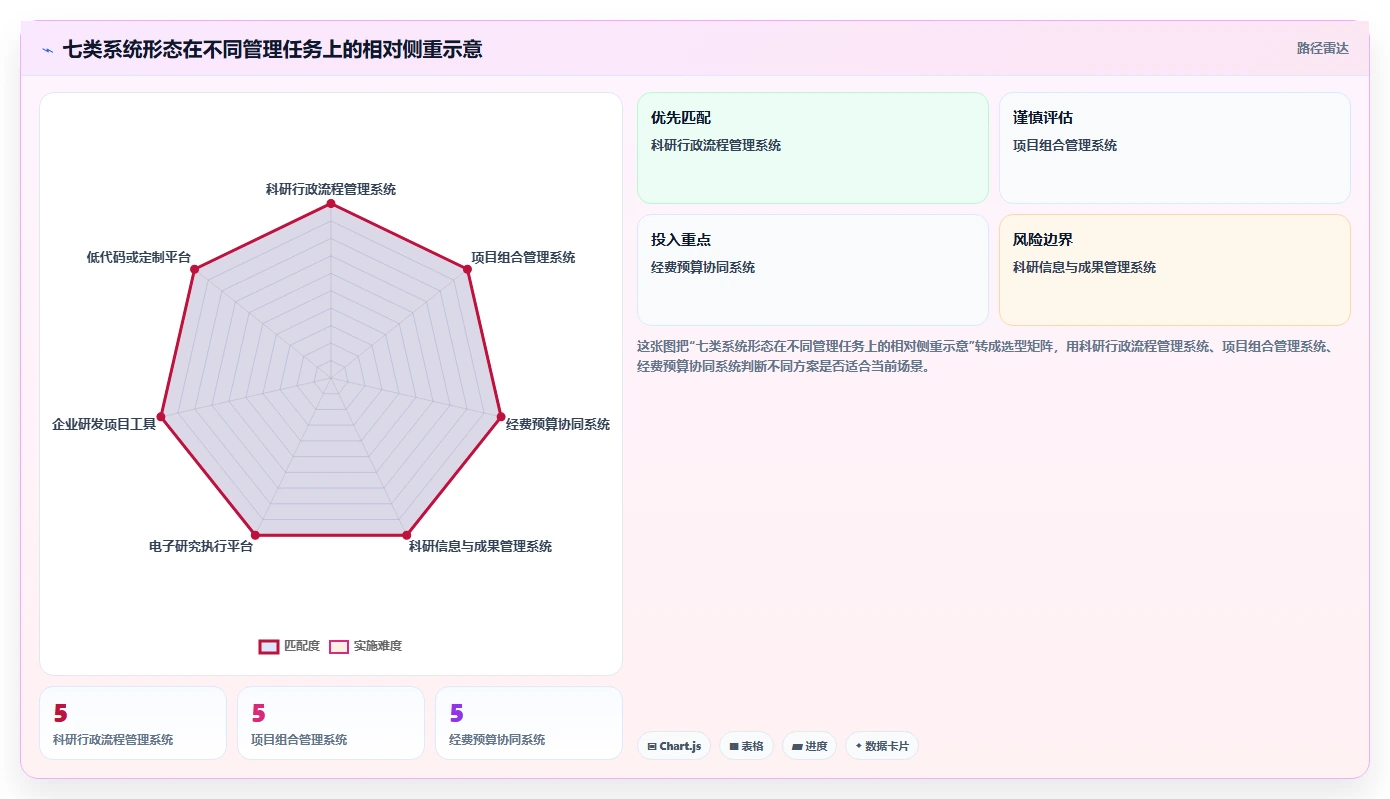Select the 数据卡片 tag
1390x799 pixels.
(882, 746)
